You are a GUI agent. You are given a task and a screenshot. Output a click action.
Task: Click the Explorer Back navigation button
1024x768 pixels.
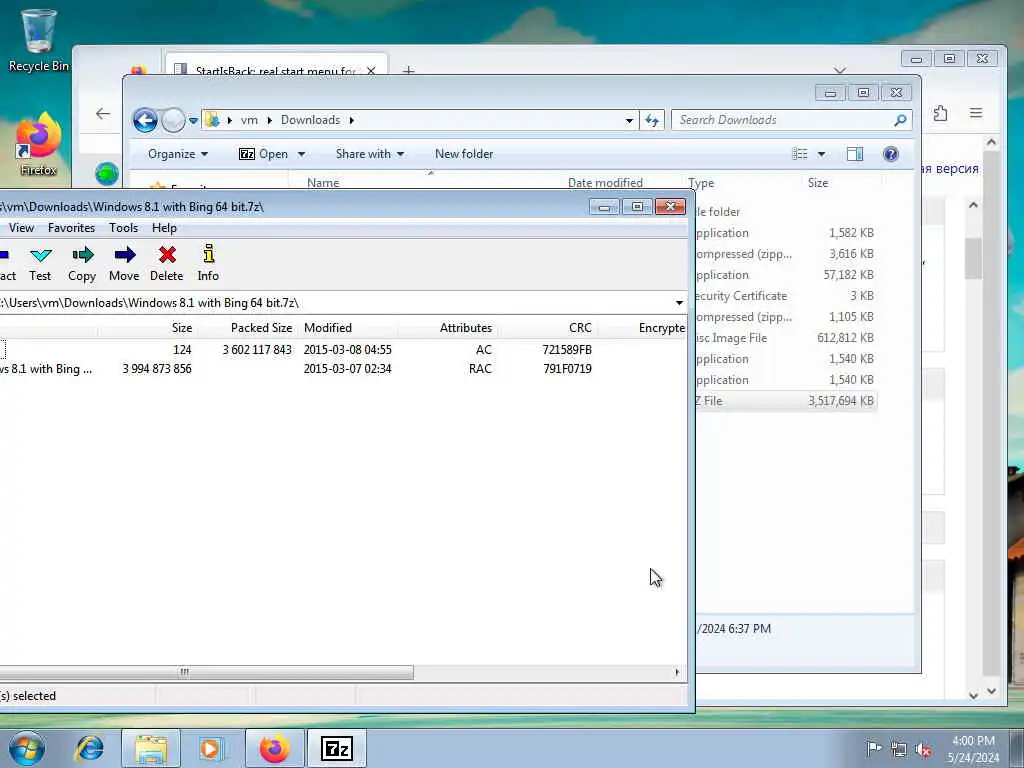pos(145,120)
